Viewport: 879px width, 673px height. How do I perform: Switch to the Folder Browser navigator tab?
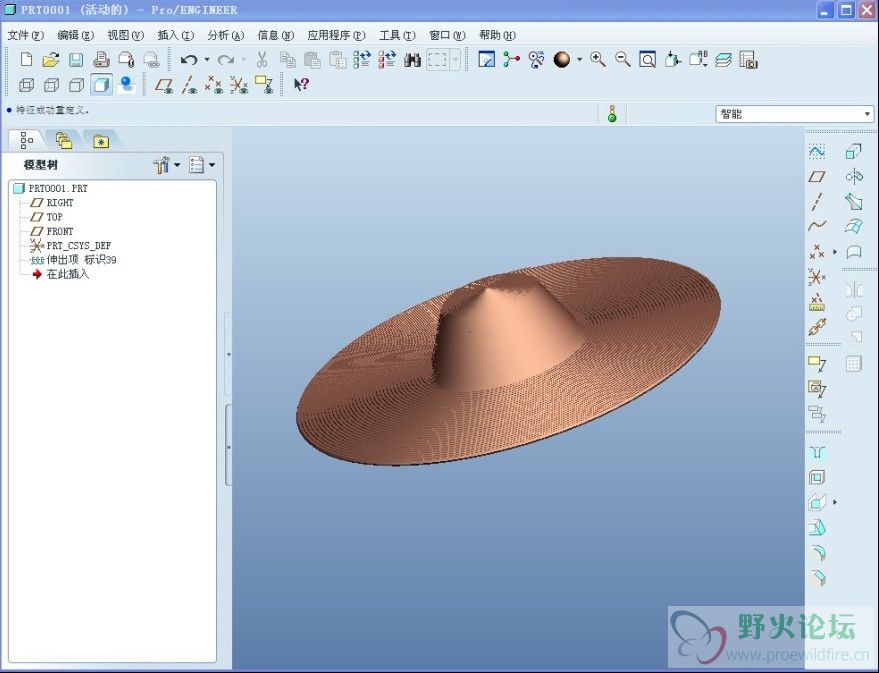(64, 140)
